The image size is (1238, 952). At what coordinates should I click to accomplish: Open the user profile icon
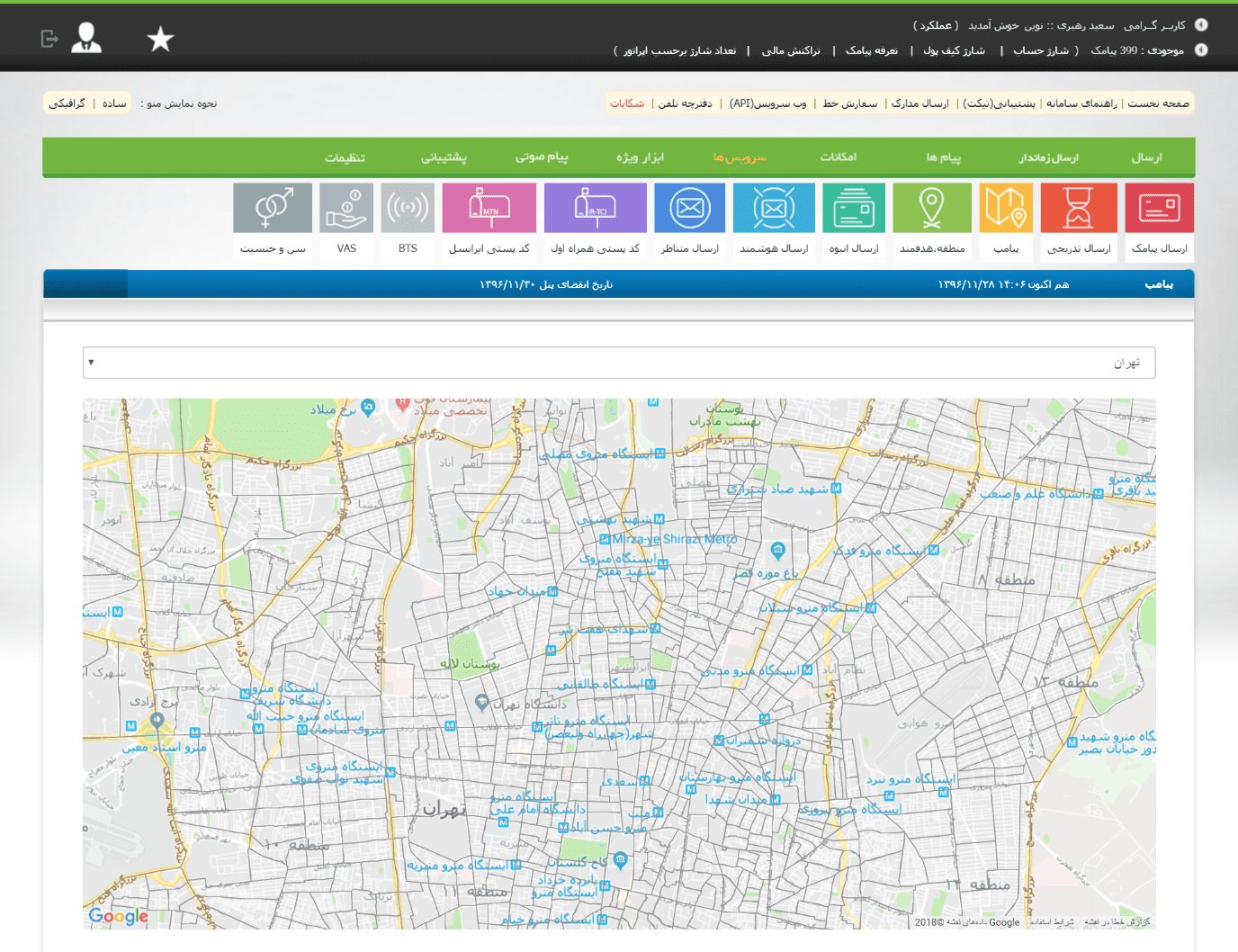click(86, 38)
